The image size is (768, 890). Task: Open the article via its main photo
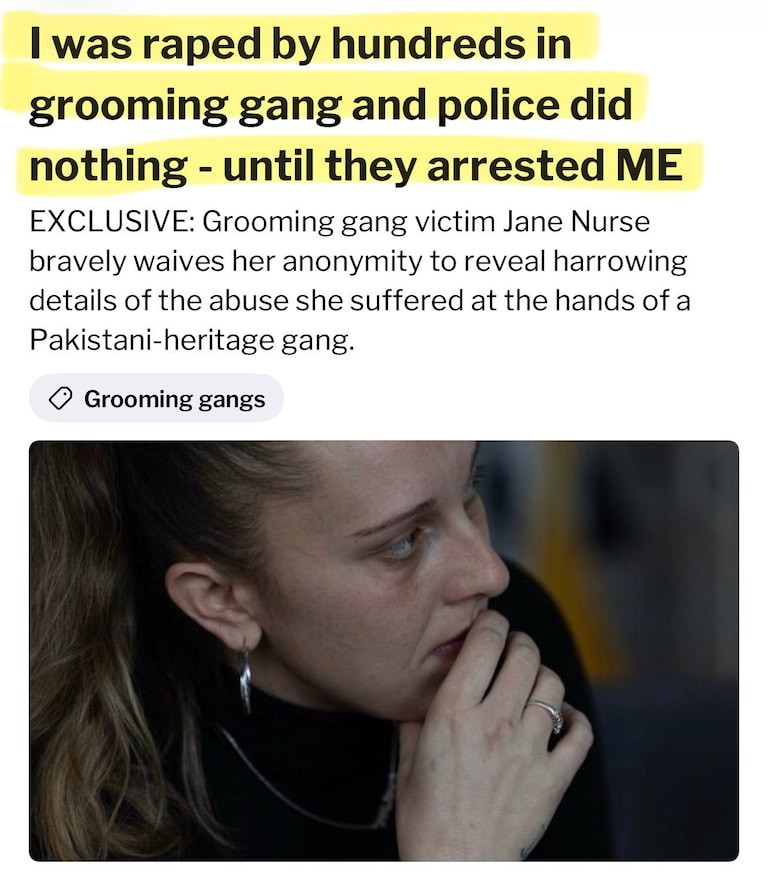coord(384,650)
